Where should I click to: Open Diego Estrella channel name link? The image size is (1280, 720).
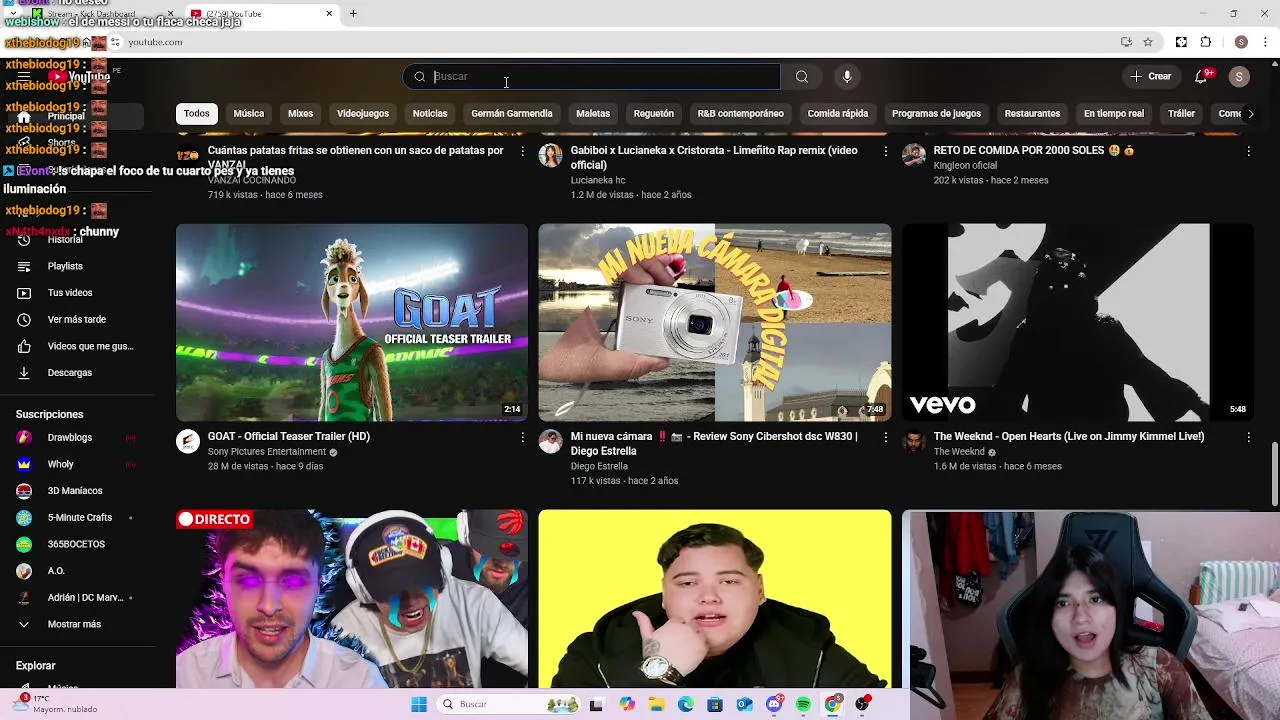(599, 466)
